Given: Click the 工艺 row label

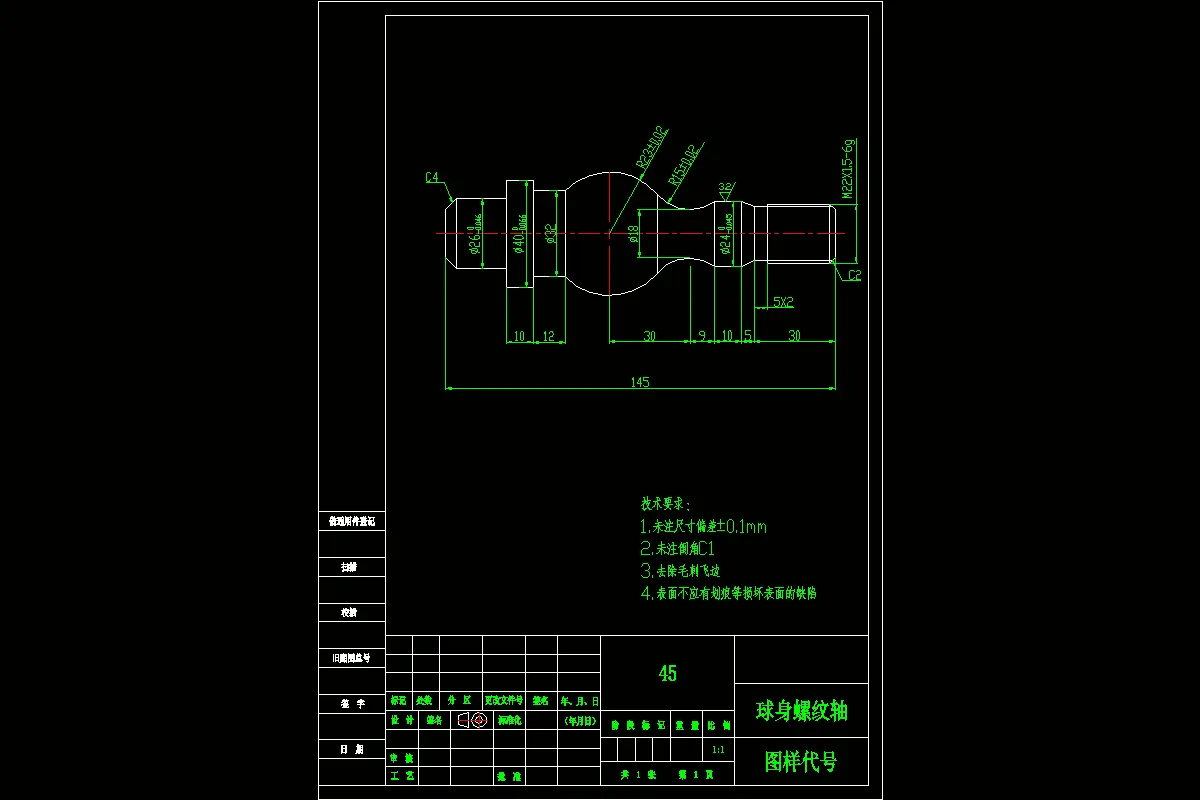Looking at the screenshot, I should [402, 776].
